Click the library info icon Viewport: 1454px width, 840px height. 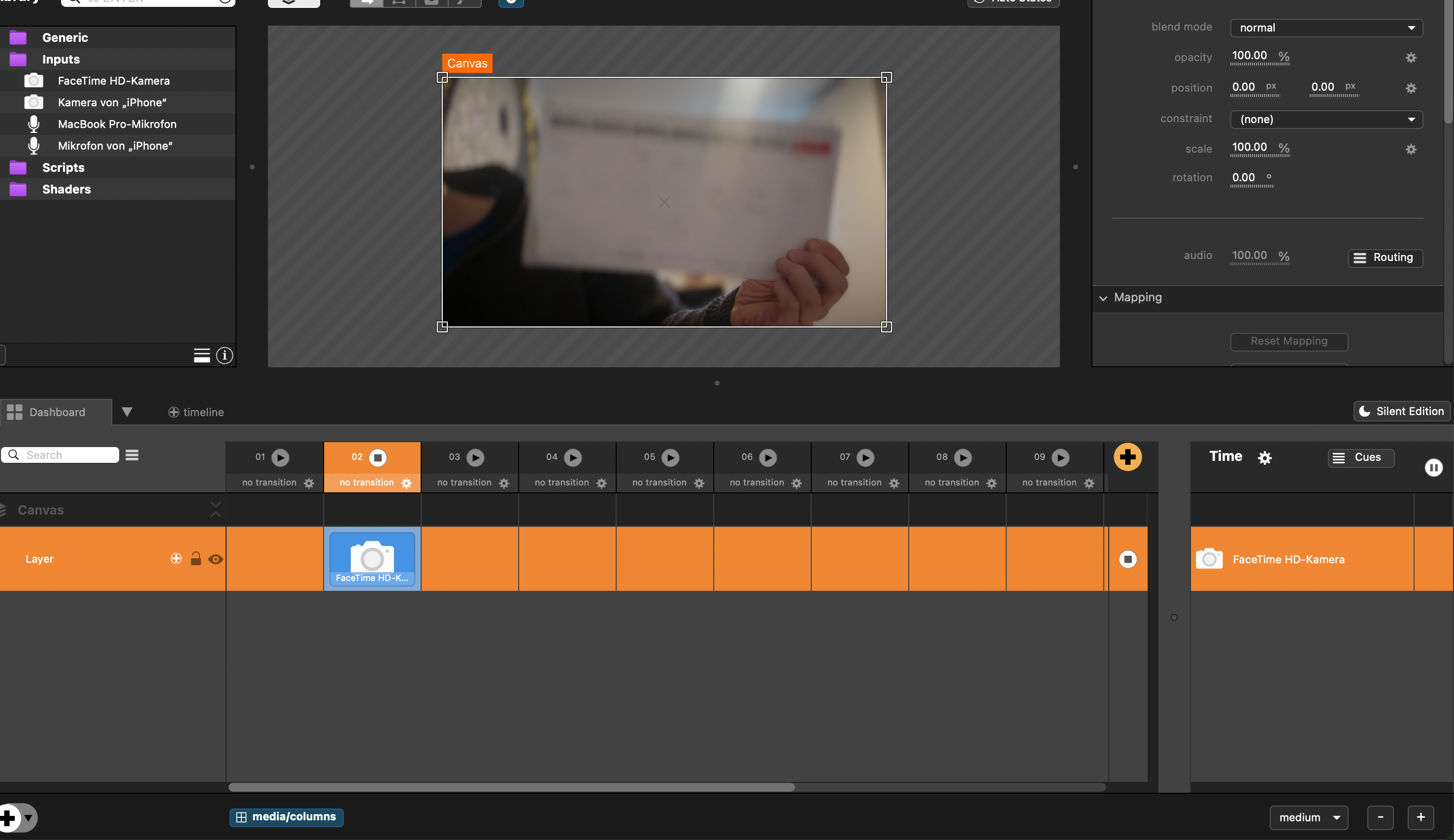pyautogui.click(x=225, y=355)
